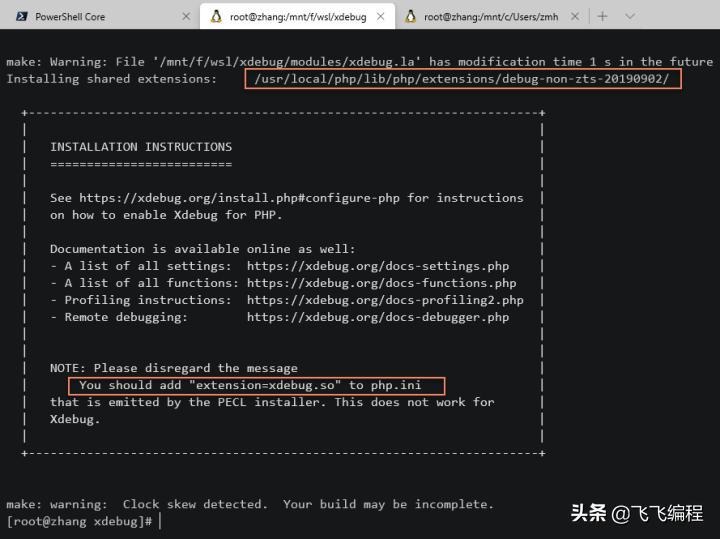Click the 'Profiling instructions:' label
This screenshot has width=720, height=539.
(148, 300)
